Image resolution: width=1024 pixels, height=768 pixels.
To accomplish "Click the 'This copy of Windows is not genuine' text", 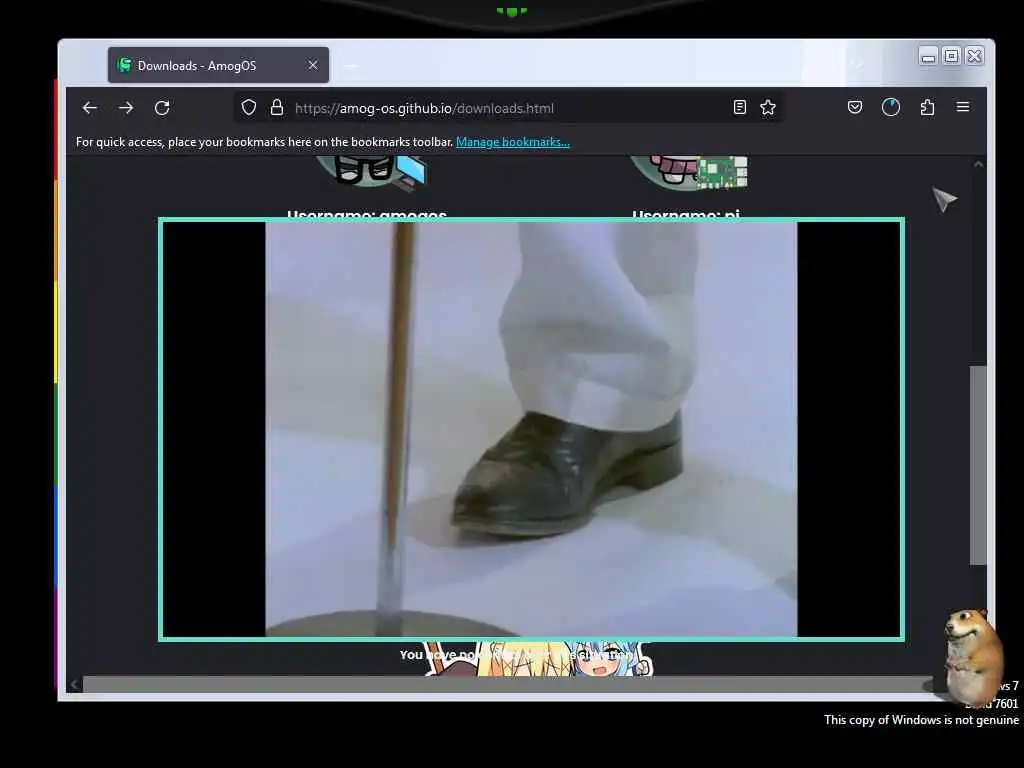I will [x=921, y=720].
